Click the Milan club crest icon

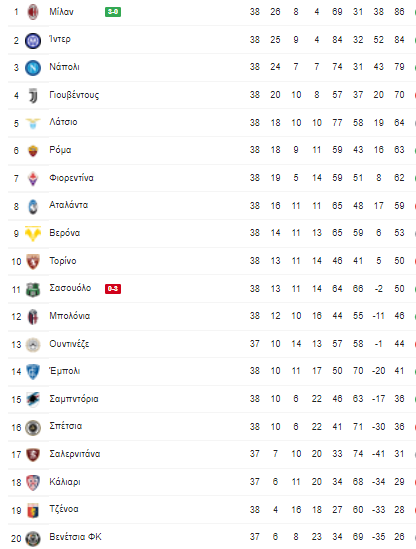pyautogui.click(x=33, y=12)
